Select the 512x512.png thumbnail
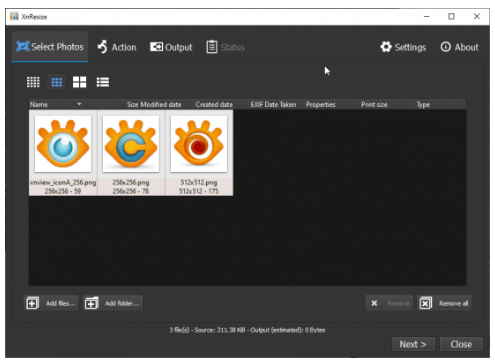The height and width of the screenshot is (362, 495). 199,144
